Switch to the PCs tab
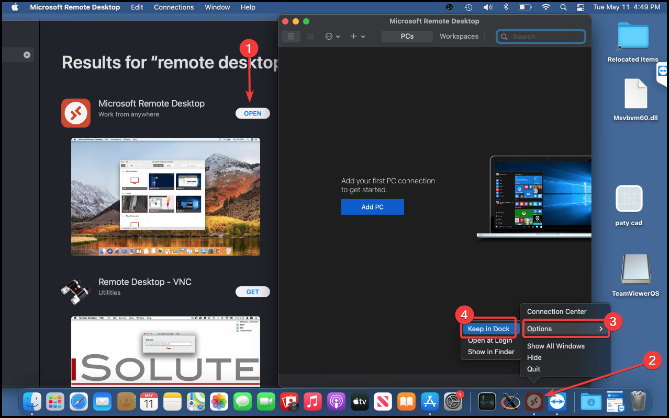This screenshot has height=418, width=669. pyautogui.click(x=405, y=37)
